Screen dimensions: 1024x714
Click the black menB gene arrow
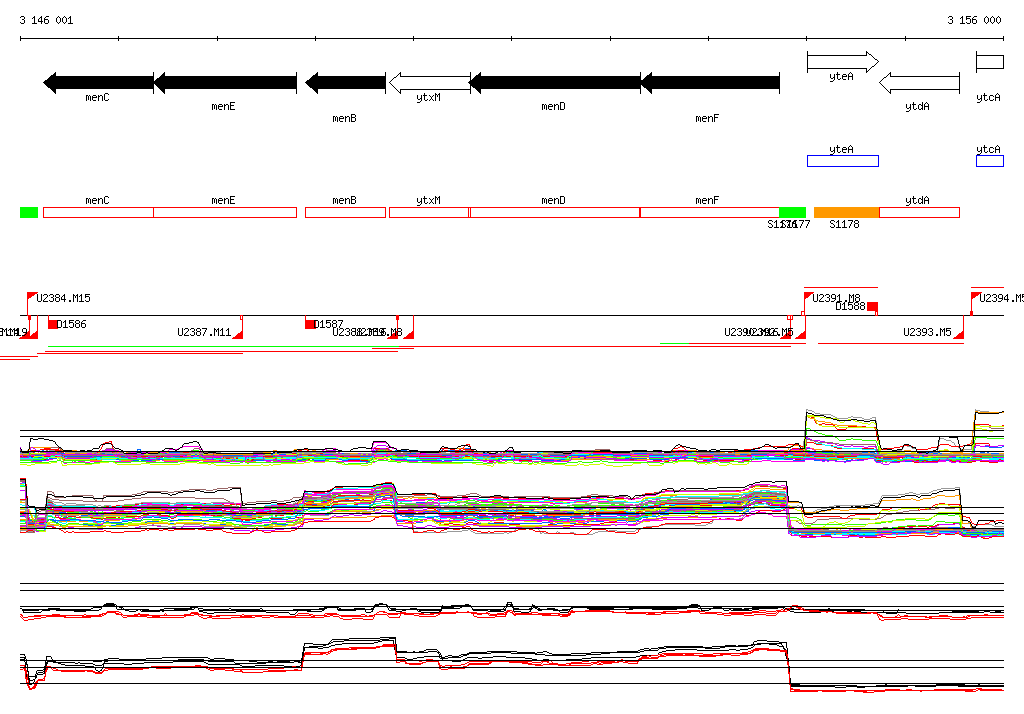pyautogui.click(x=345, y=83)
